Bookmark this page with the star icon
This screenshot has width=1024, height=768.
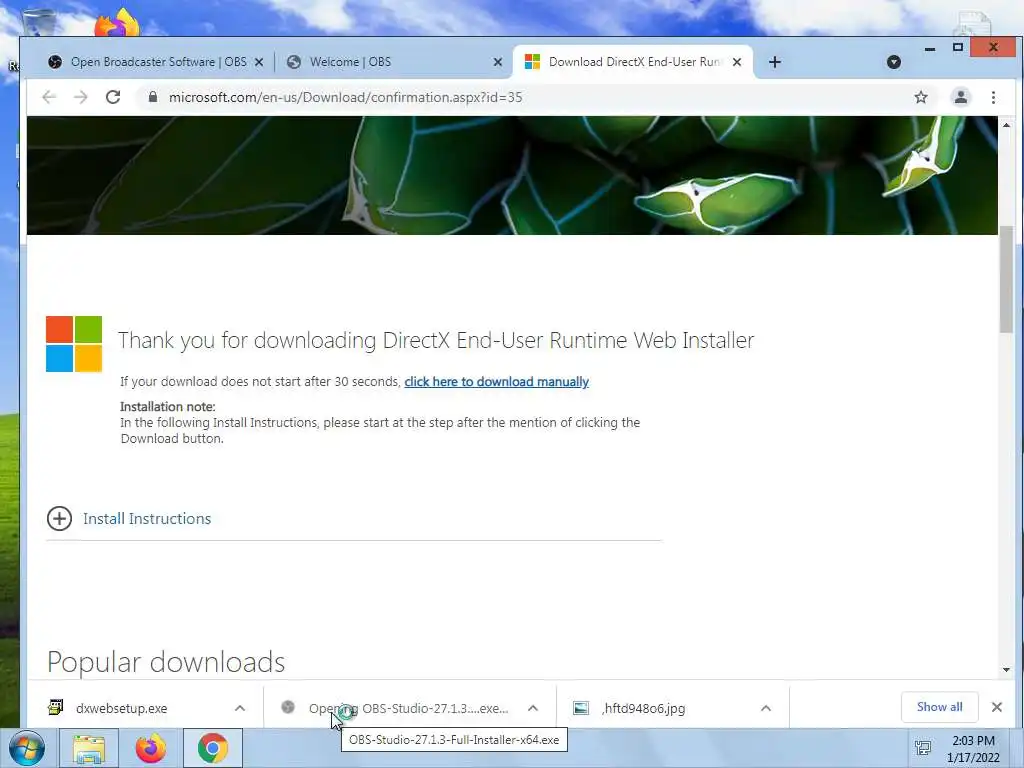point(921,97)
